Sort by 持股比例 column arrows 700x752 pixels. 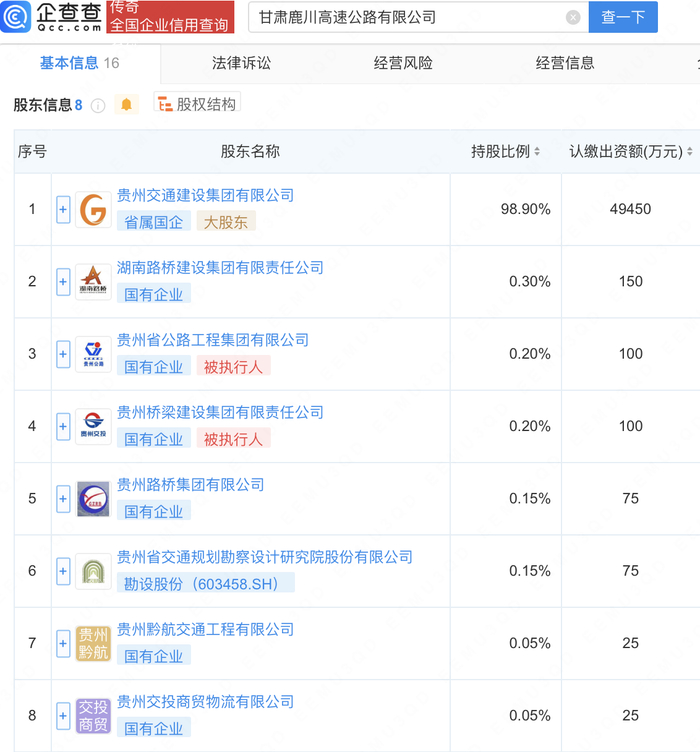pyautogui.click(x=537, y=152)
